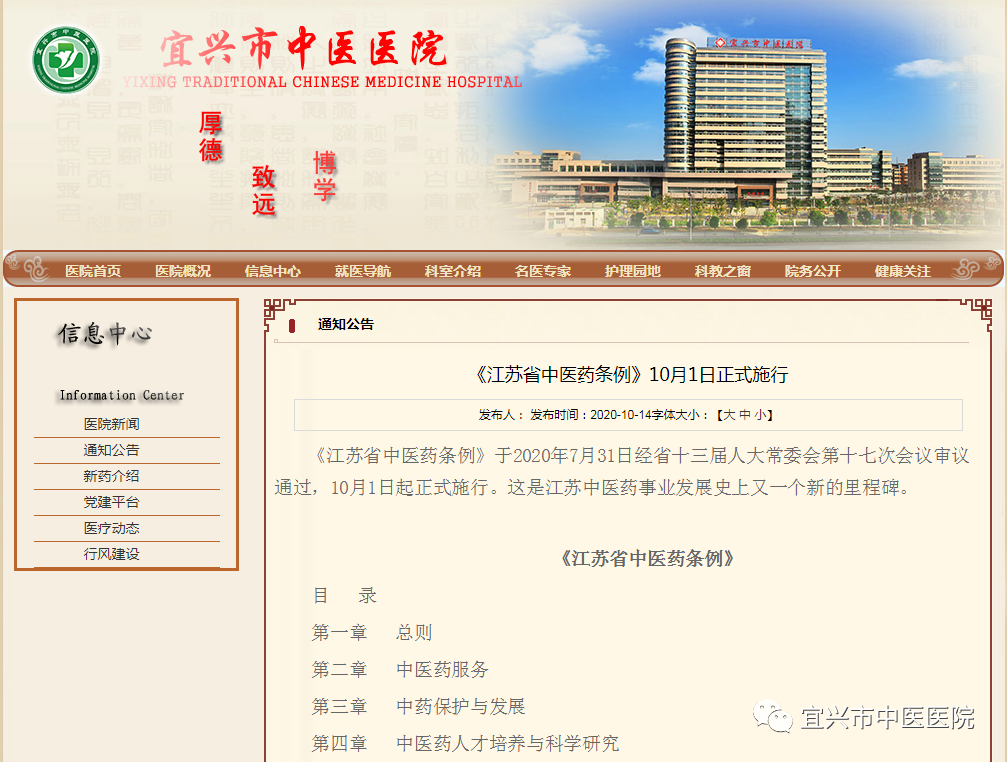Open 科室介绍 in the navigation bar
This screenshot has width=1007, height=762.
click(x=453, y=271)
